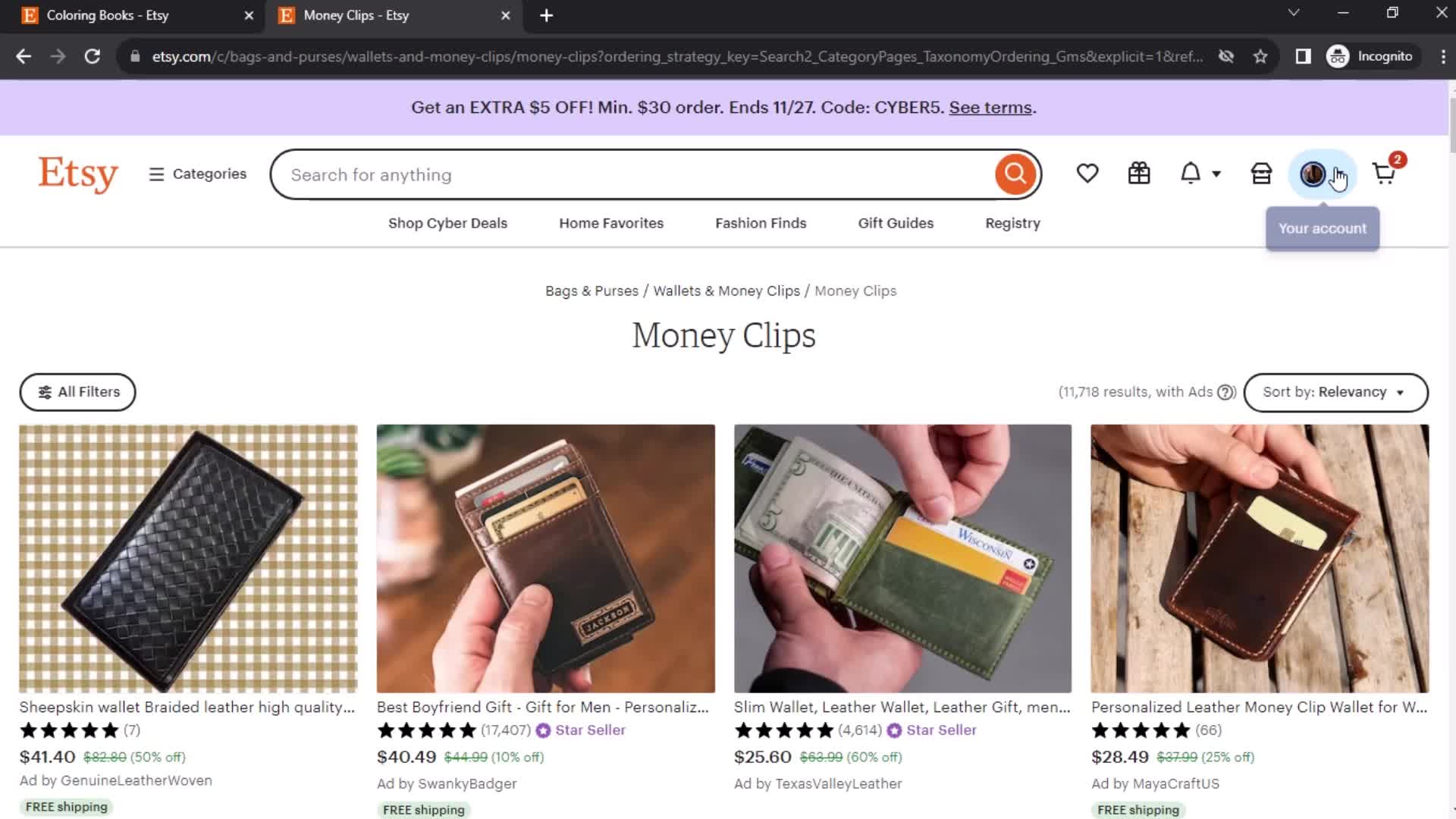Select the Gift Guides menu item
Viewport: 1456px width, 819px height.
tap(896, 223)
